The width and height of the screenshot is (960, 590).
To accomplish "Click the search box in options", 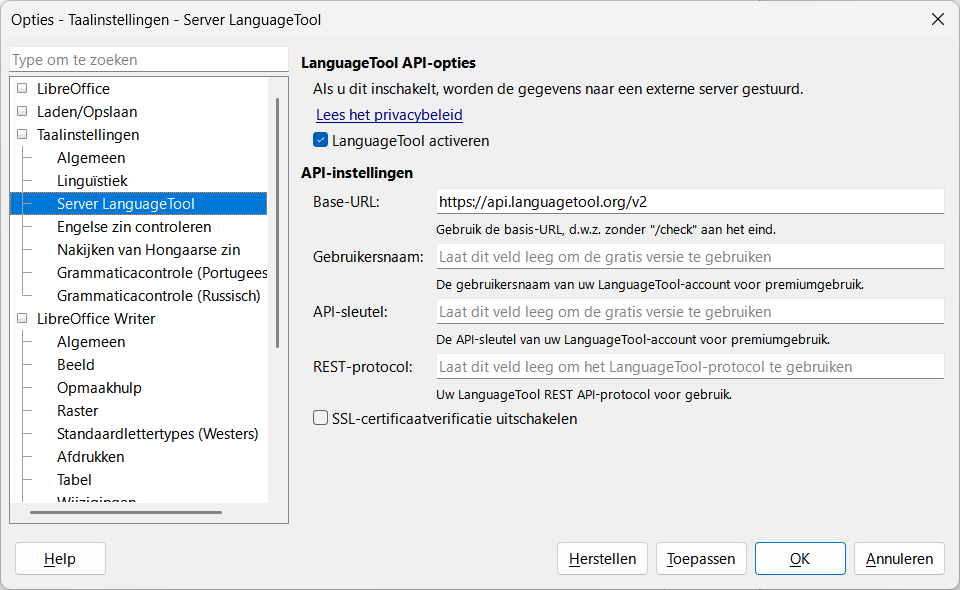I will [147, 60].
